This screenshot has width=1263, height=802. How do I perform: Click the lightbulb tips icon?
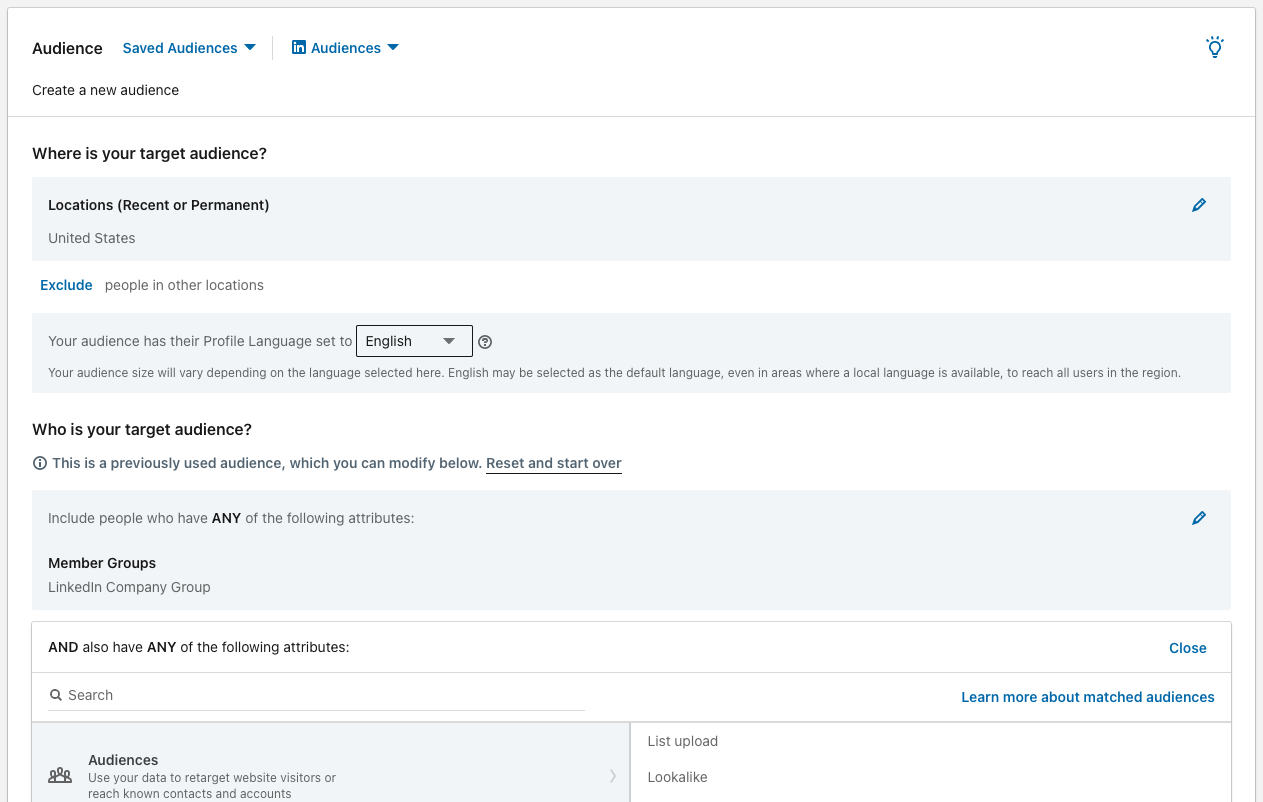tap(1214, 47)
